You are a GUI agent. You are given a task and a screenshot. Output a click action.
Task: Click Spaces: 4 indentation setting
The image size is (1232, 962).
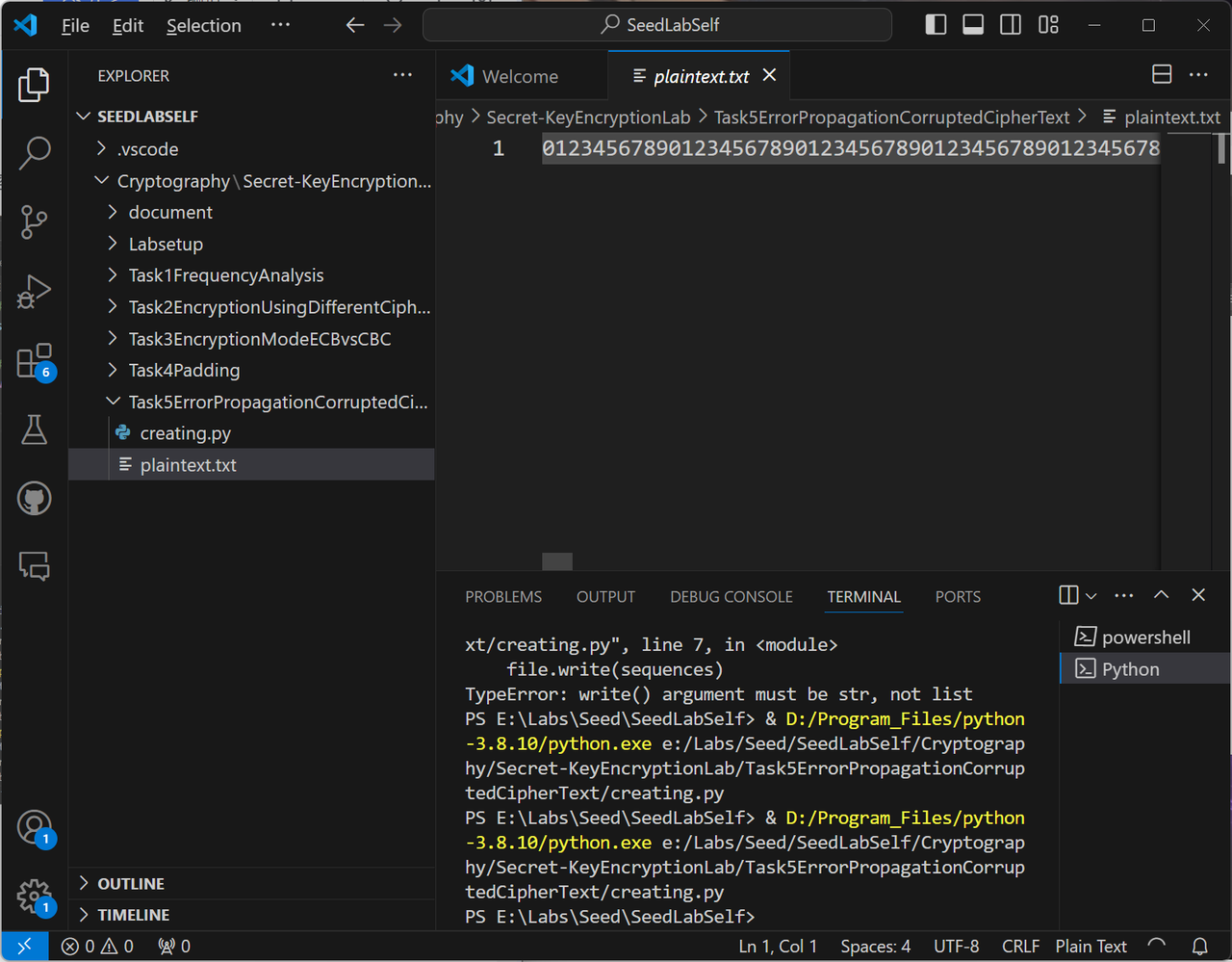coord(875,947)
